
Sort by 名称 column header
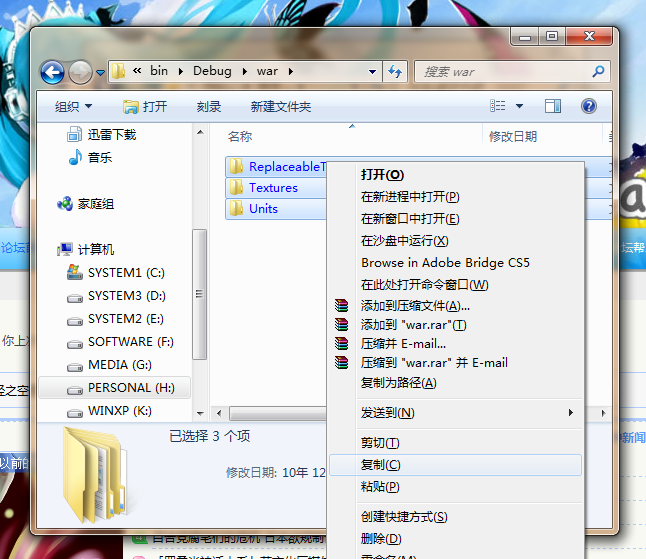[x=240, y=136]
